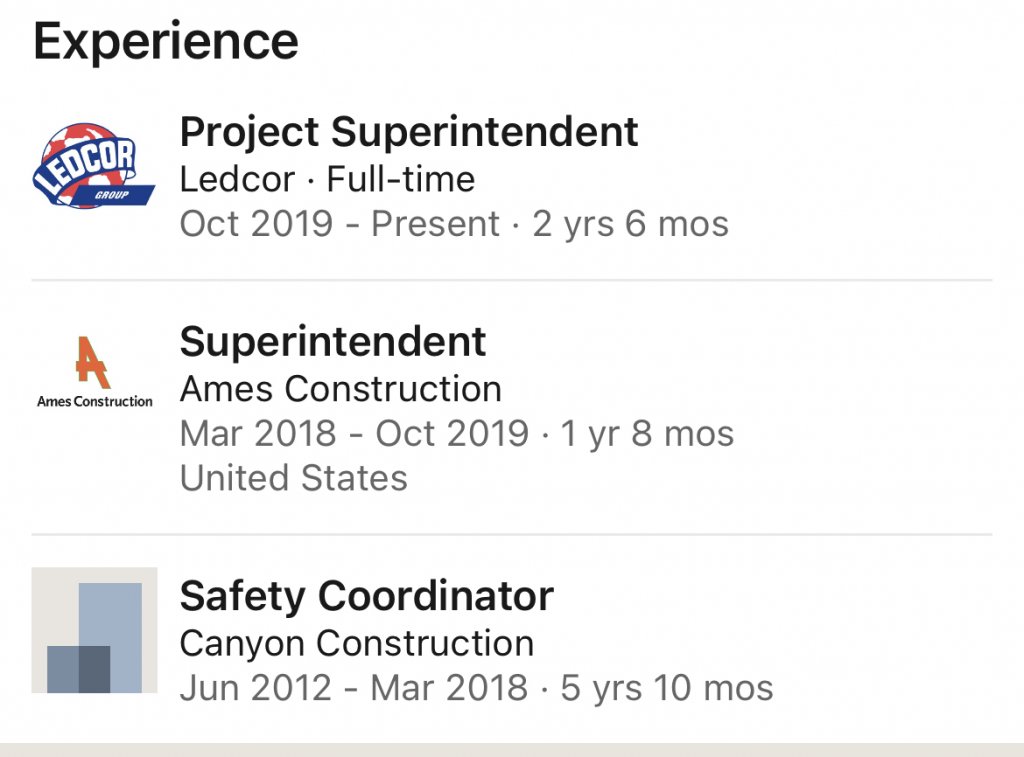The height and width of the screenshot is (757, 1024).
Task: Open the Safety Coordinator entry
Action: (366, 597)
